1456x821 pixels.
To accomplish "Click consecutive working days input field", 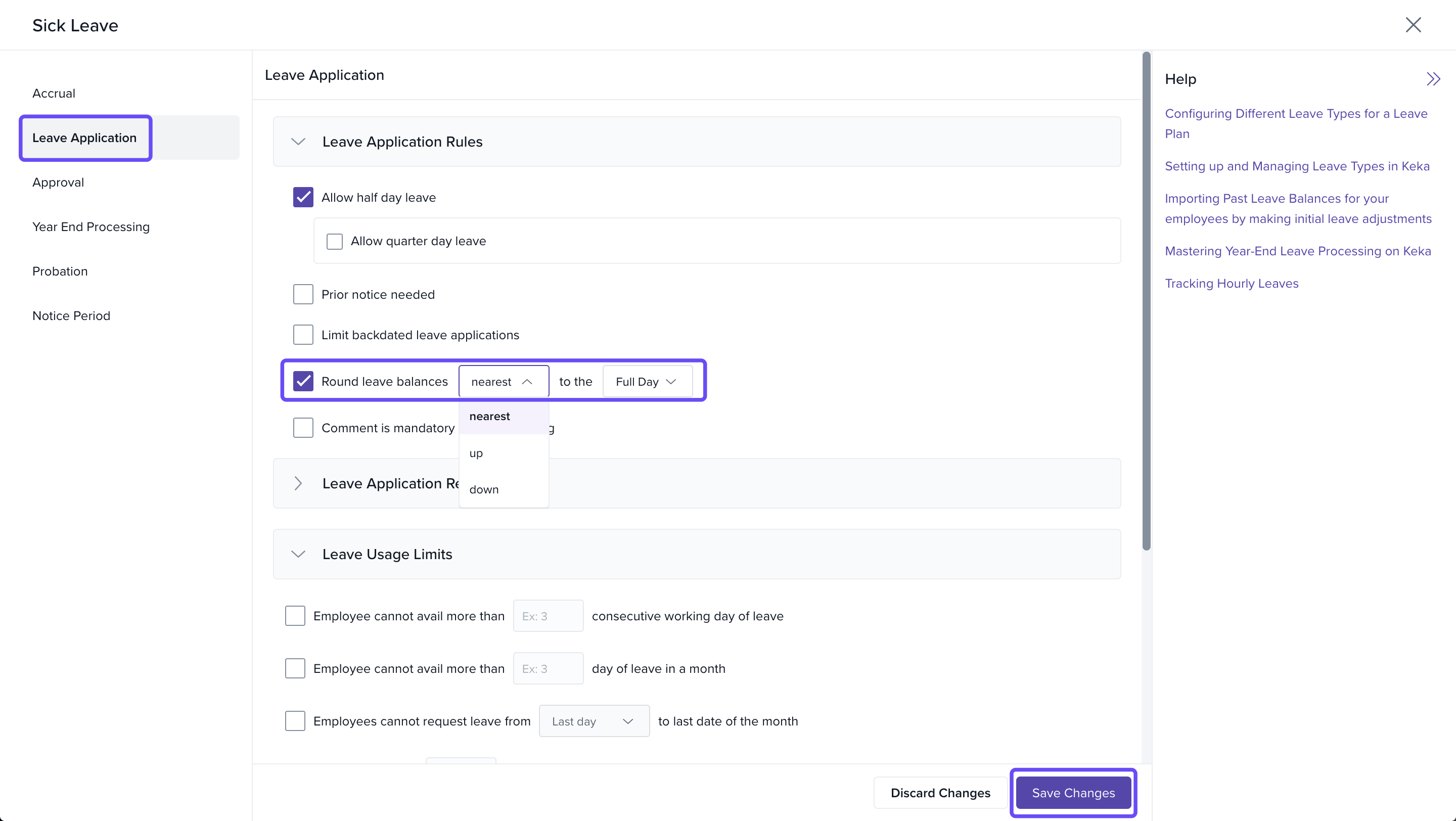I will (548, 616).
